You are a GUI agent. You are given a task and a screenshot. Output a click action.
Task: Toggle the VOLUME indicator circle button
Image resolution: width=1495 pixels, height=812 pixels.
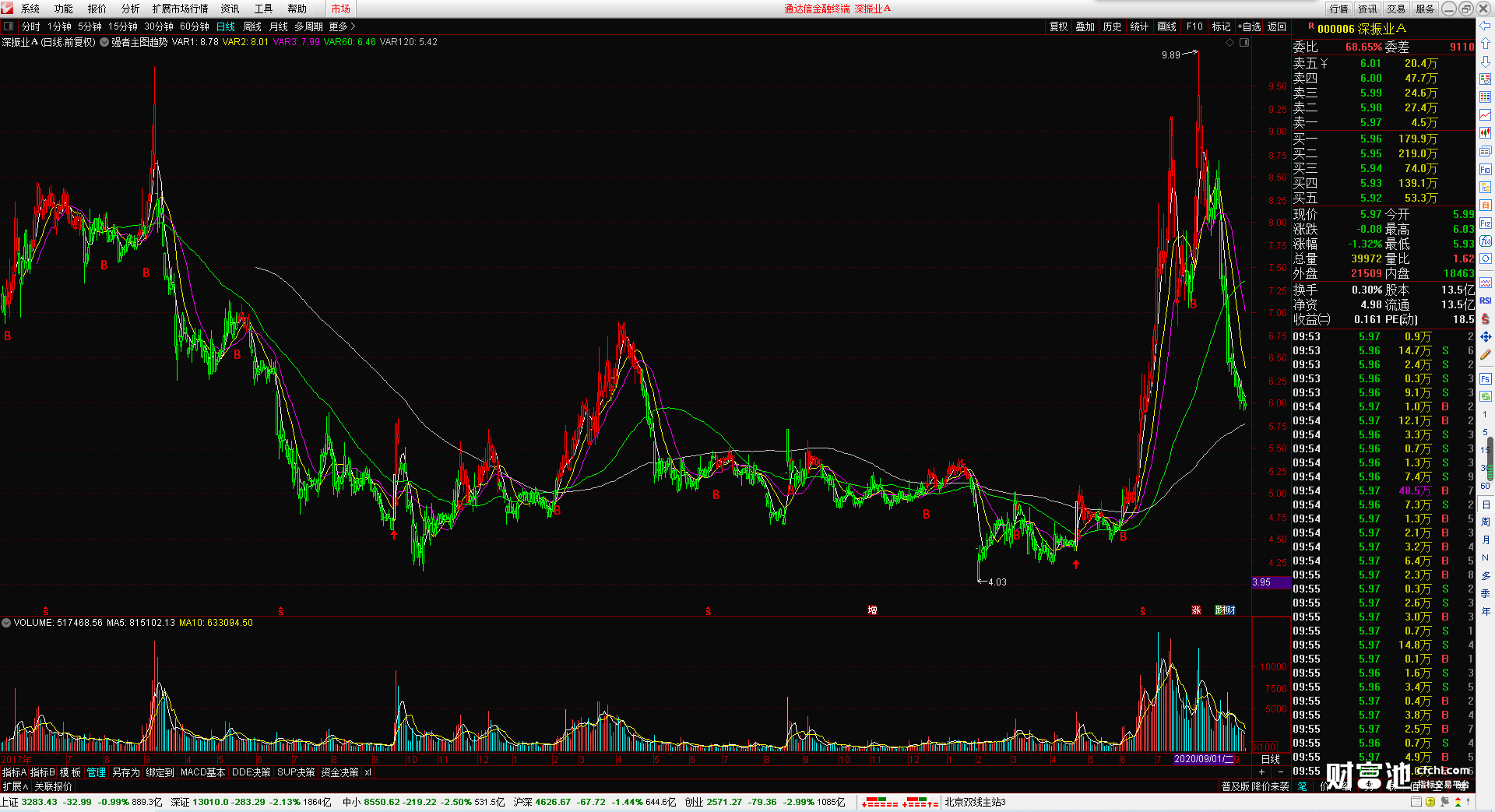[x=6, y=623]
